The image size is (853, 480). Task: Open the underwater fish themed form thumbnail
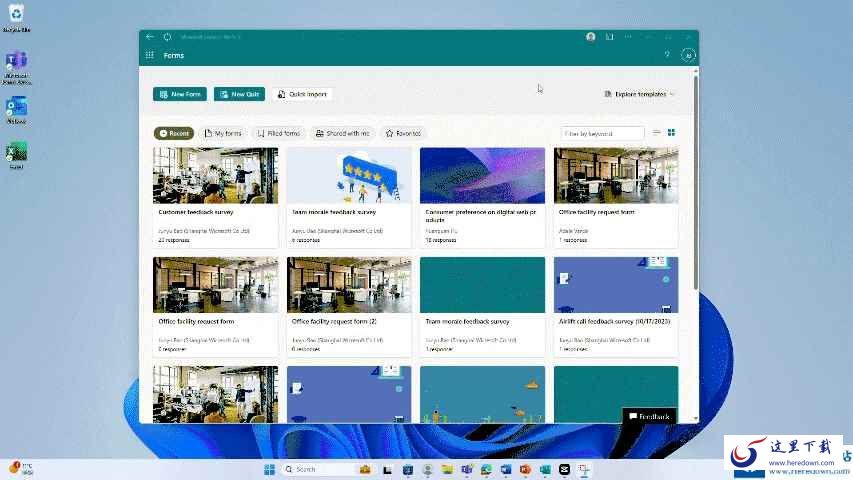[483, 395]
